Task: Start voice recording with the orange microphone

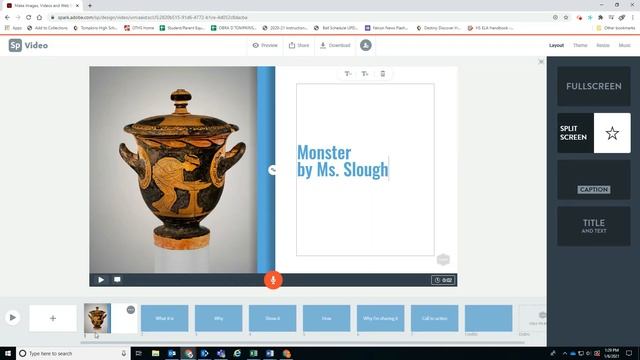Action: pyautogui.click(x=273, y=280)
